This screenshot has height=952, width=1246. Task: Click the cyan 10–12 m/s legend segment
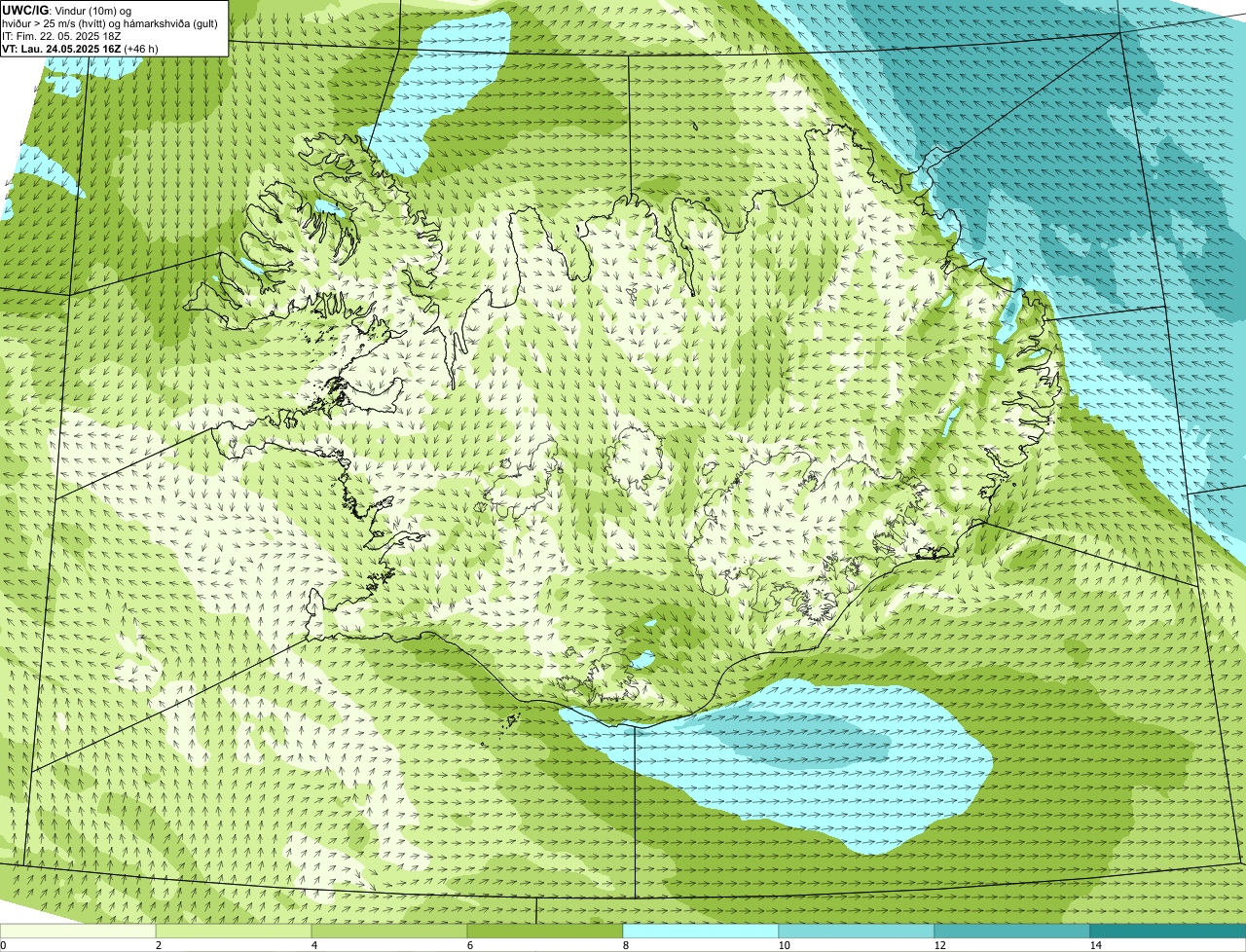click(857, 932)
